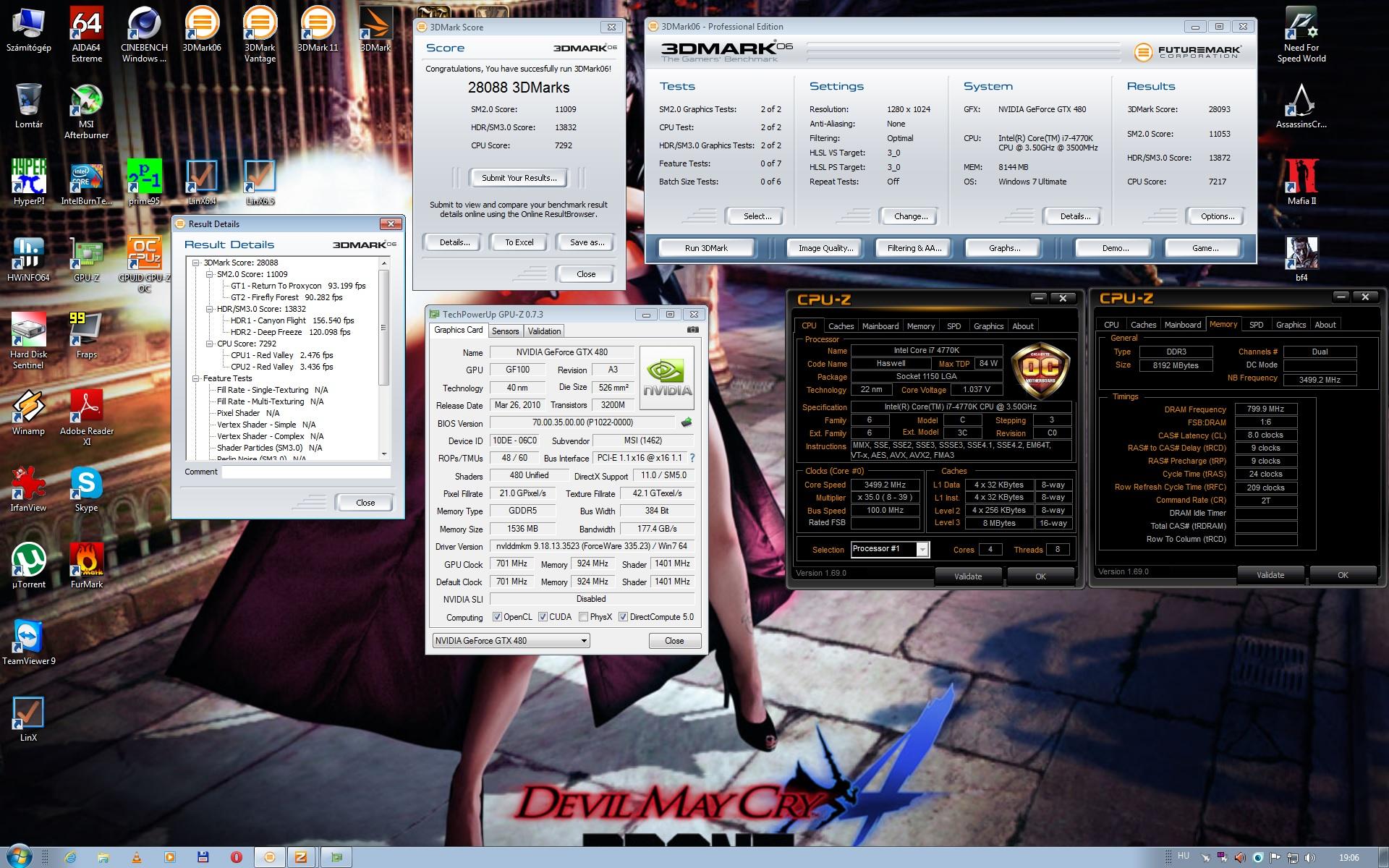
Task: Click the Save as button
Action: [587, 242]
